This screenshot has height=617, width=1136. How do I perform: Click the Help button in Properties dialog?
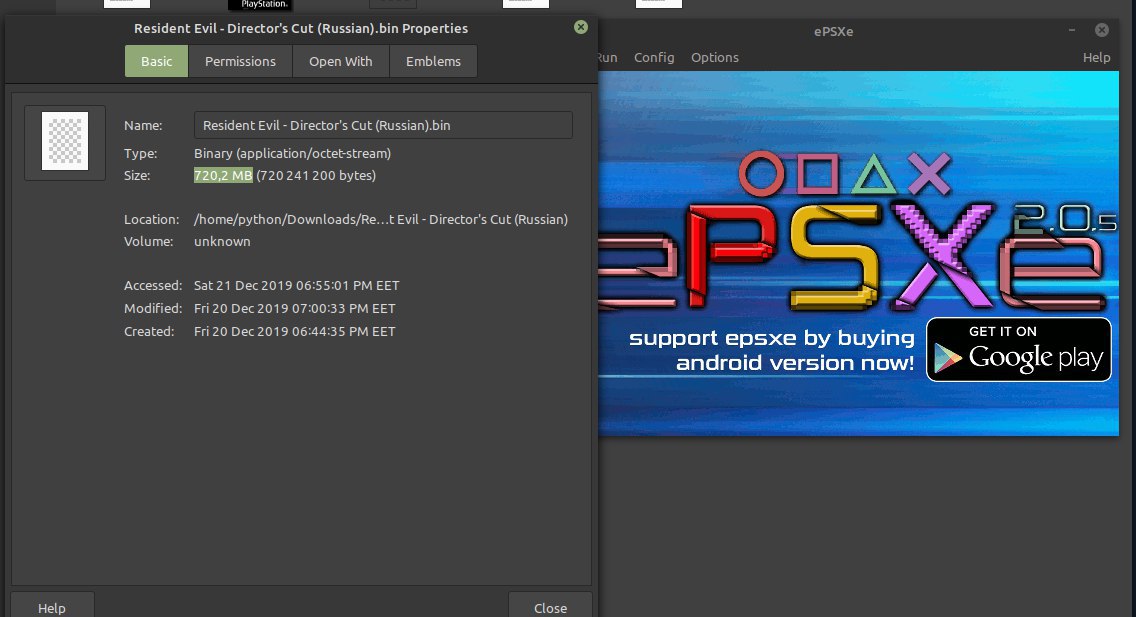click(52, 607)
